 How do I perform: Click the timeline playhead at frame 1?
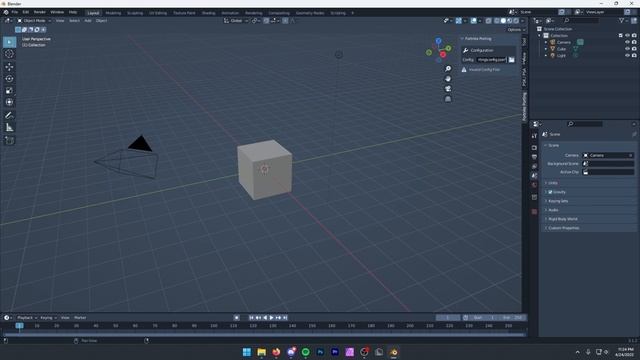19,326
